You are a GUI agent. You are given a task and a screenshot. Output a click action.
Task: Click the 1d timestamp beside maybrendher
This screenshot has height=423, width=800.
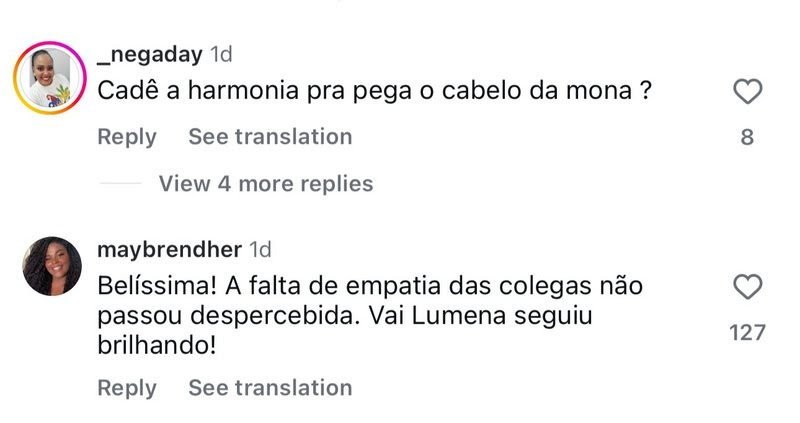click(x=260, y=249)
